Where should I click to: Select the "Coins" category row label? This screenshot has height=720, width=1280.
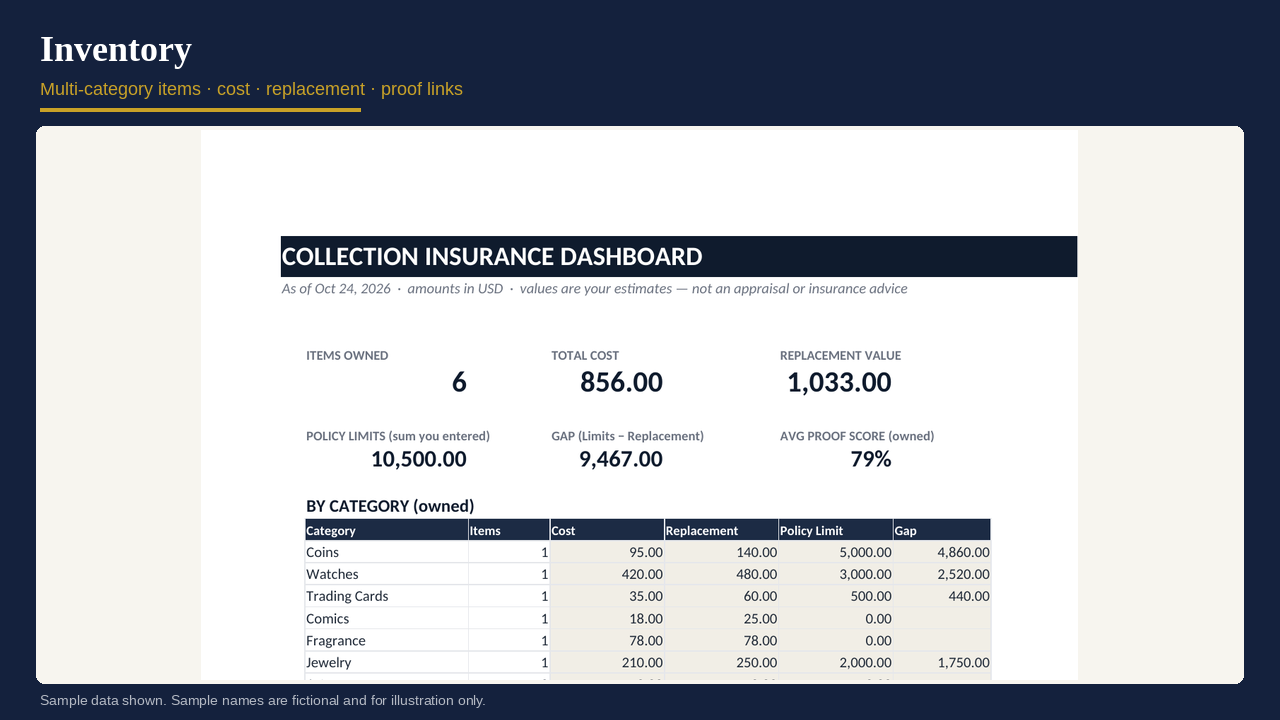[x=322, y=552]
